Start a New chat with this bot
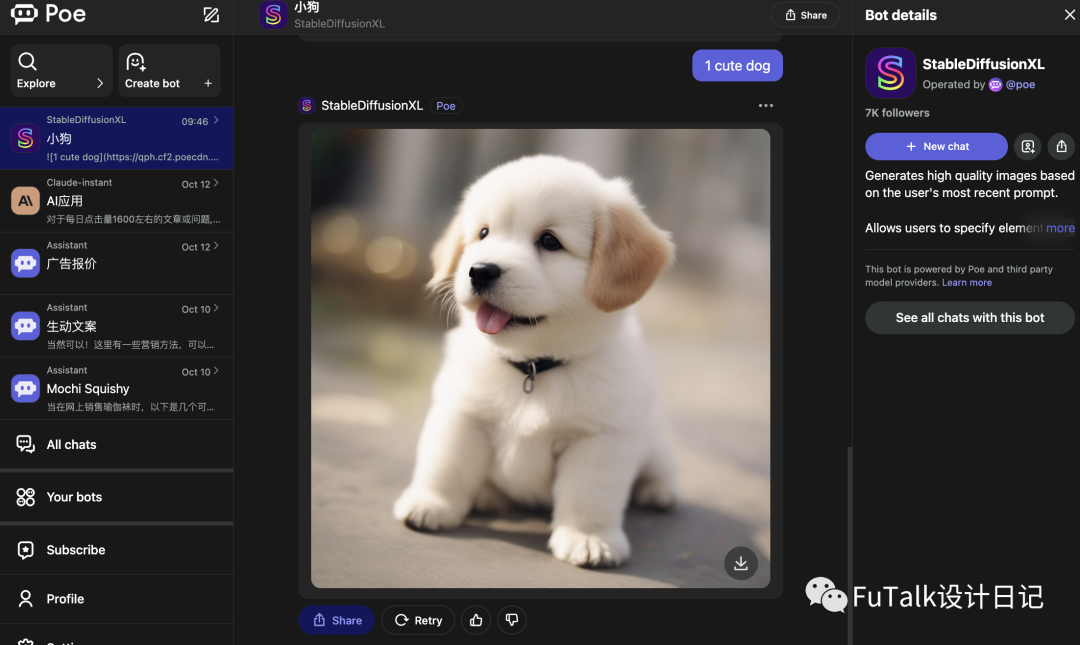 pos(936,146)
